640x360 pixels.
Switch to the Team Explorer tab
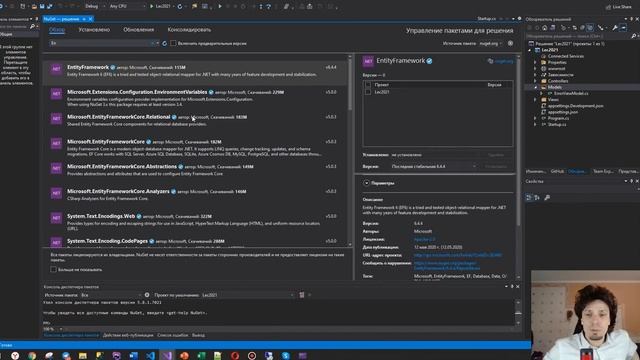(x=603, y=171)
